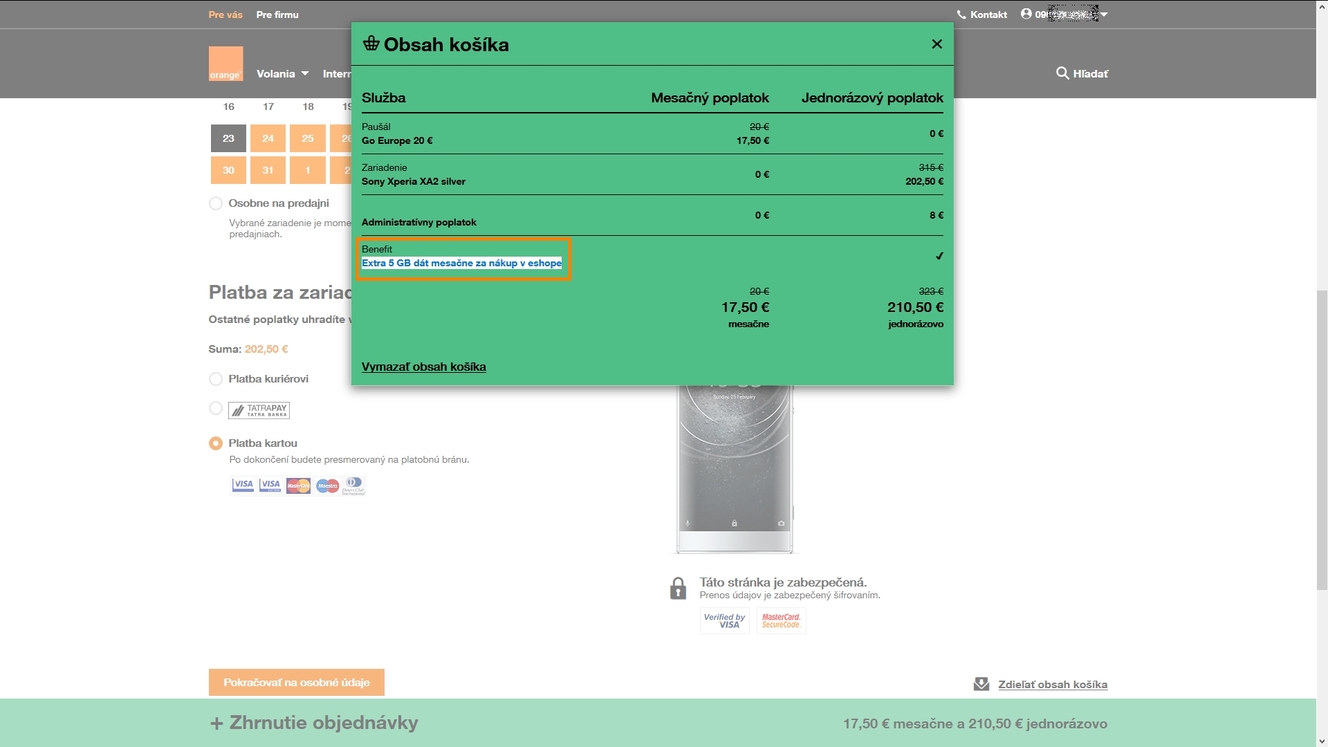Open the account number dropdown arrow

(x=1104, y=15)
